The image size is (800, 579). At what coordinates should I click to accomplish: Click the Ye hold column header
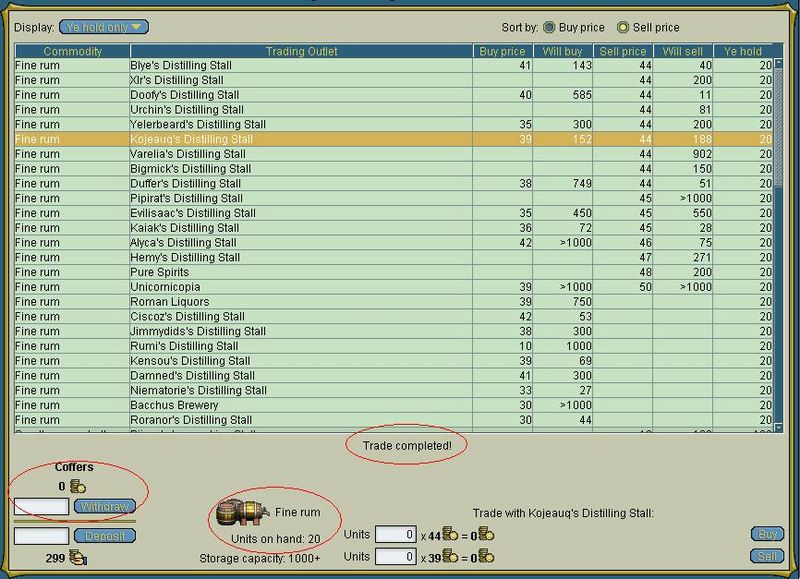743,51
